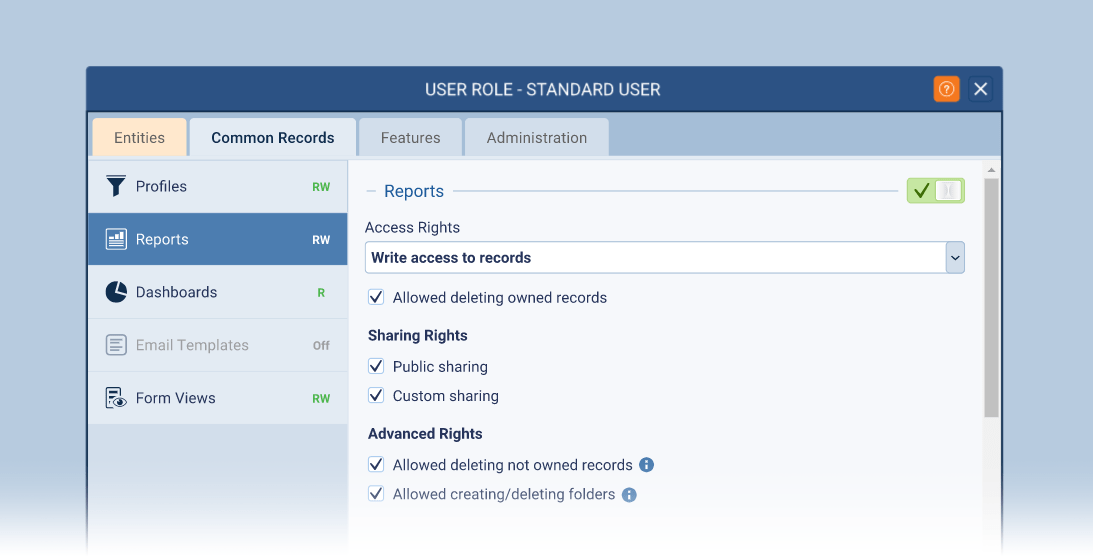This screenshot has height=556, width=1093.
Task: Uncheck the Public sharing checkbox
Action: tap(376, 366)
